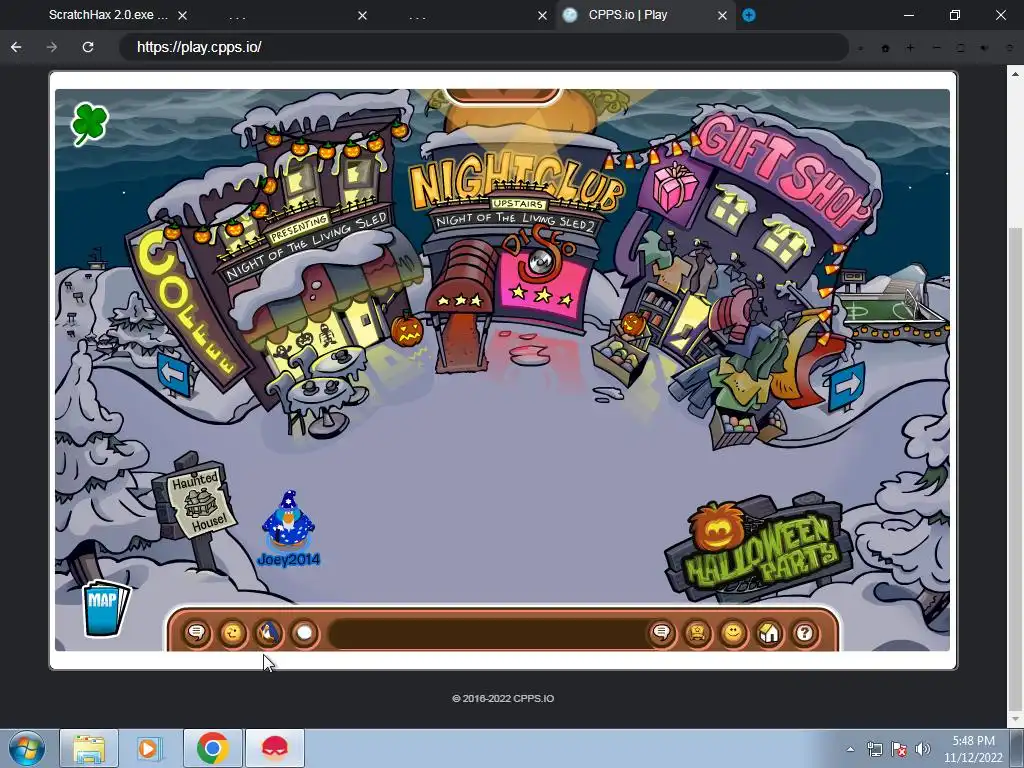Throw a snowball with the snowball button
This screenshot has height=768, width=1024.
[x=304, y=633]
